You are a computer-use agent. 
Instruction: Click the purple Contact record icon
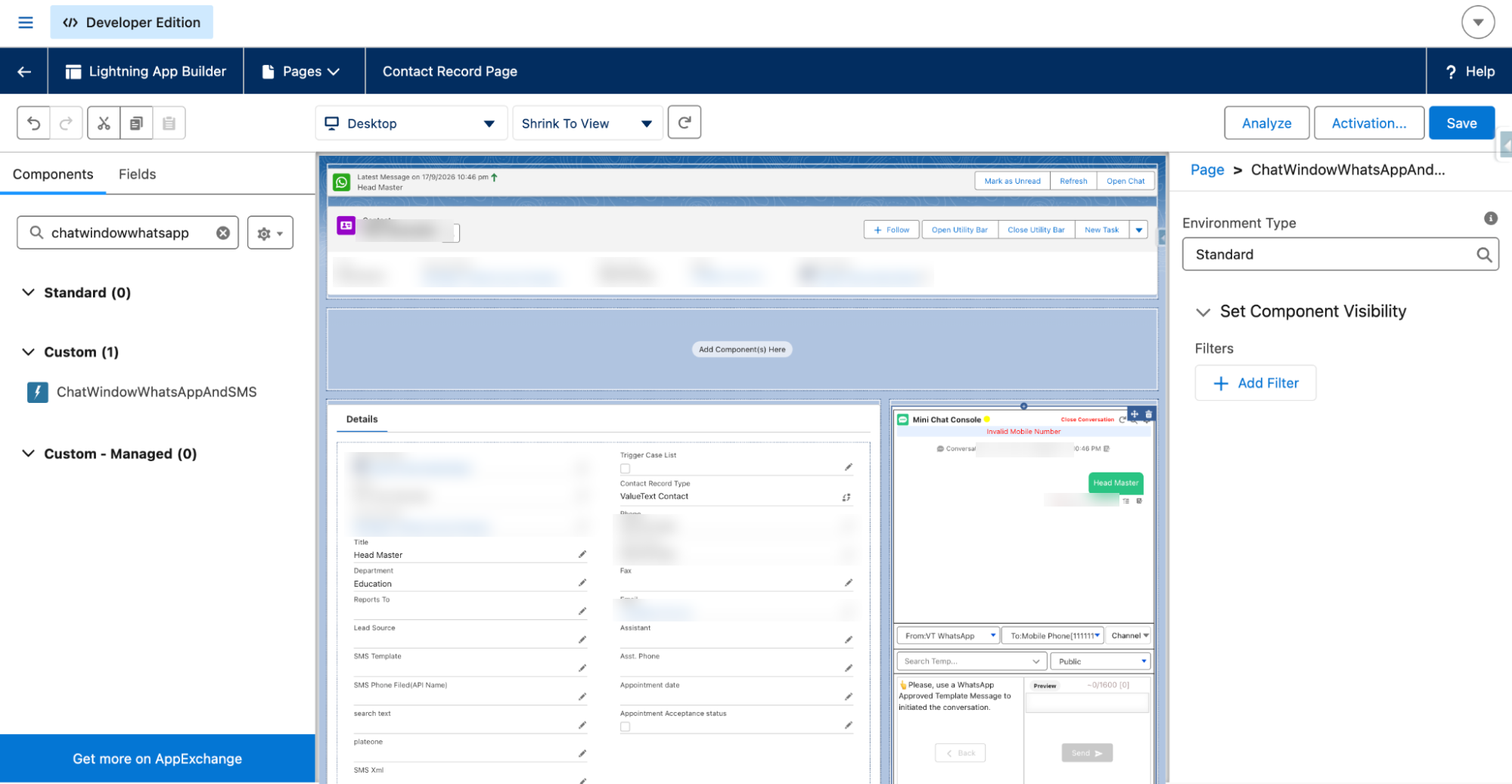[346, 225]
